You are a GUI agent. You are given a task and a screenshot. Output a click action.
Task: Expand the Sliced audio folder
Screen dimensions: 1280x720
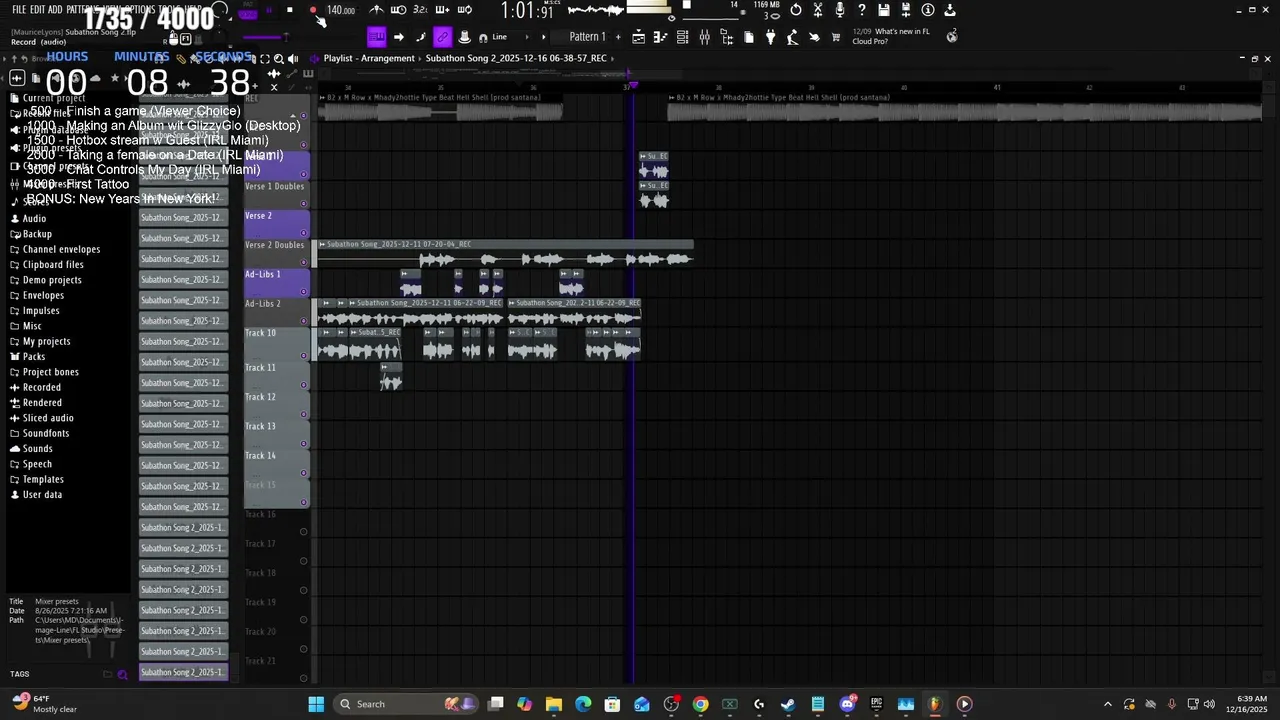48,418
